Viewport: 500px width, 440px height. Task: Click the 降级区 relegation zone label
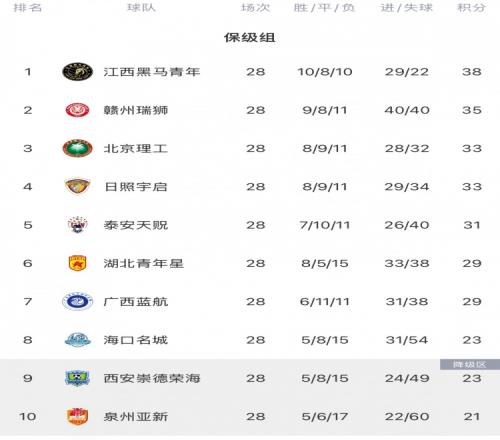(470, 364)
